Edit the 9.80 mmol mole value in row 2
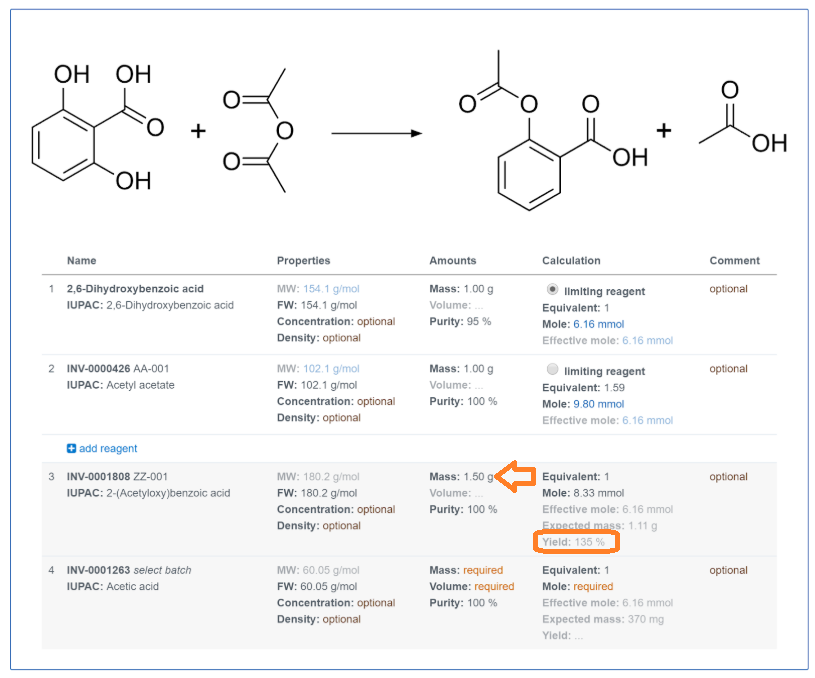Image resolution: width=815 pixels, height=678 pixels. click(x=598, y=404)
